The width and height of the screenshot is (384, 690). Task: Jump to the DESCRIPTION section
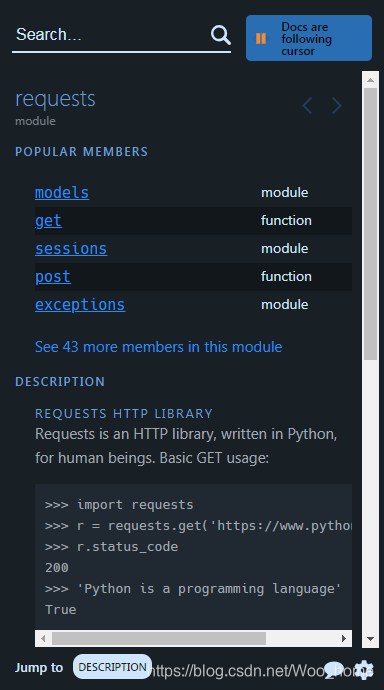[x=112, y=667]
